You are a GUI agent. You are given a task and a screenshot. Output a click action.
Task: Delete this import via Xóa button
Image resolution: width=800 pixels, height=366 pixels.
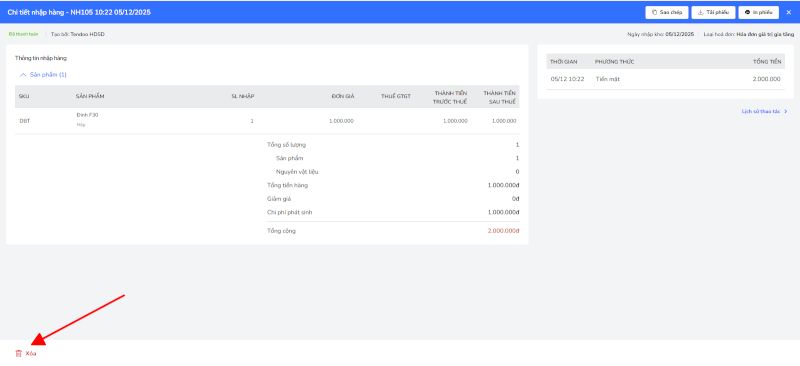tap(26, 353)
